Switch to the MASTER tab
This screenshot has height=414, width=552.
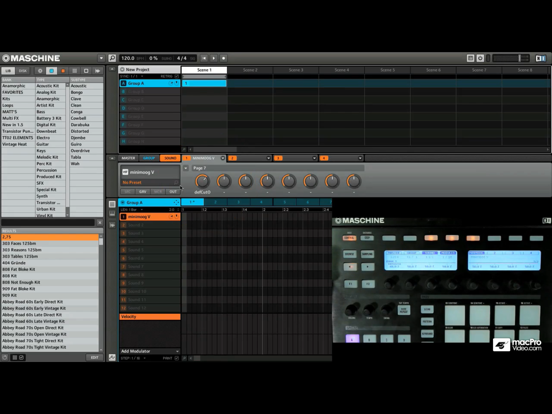tap(128, 158)
